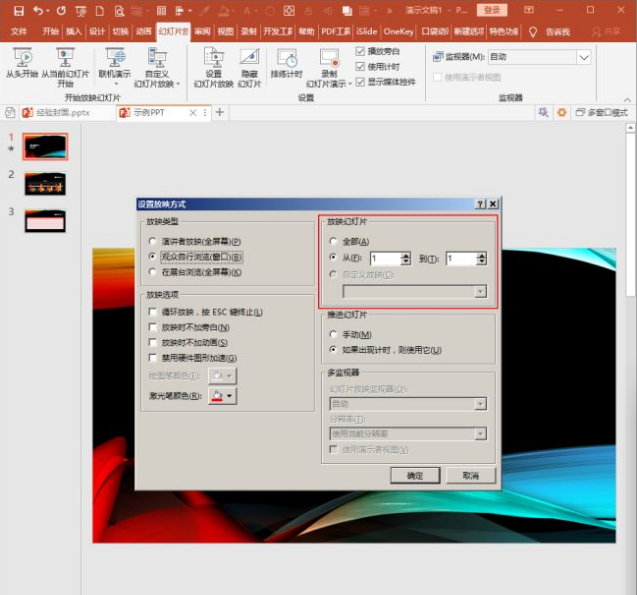637x595 pixels.
Task: Open the 监视器 dropdown in ribbon
Action: pyautogui.click(x=584, y=57)
